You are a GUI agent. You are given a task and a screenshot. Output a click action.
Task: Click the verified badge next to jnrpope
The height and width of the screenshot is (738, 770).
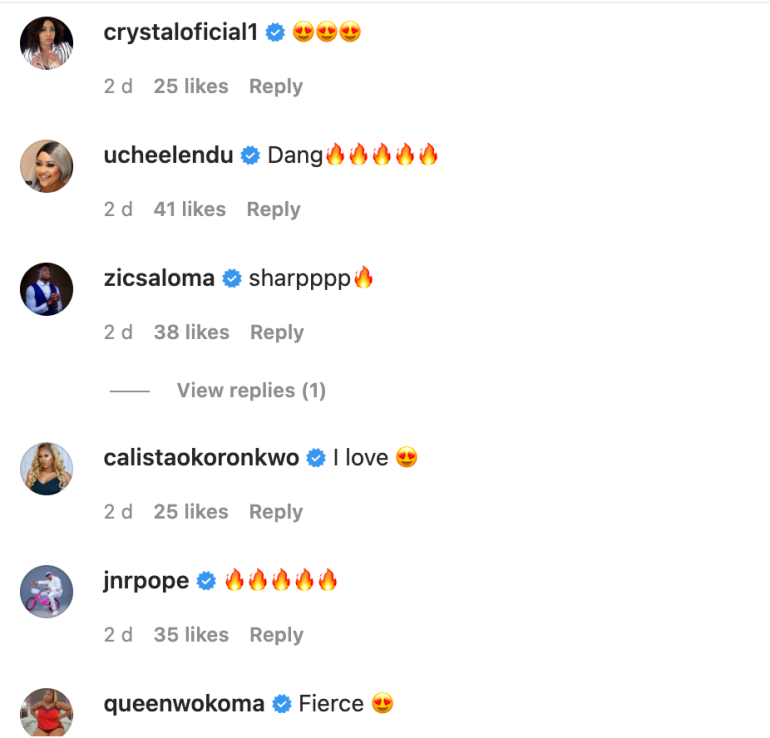coord(207,581)
